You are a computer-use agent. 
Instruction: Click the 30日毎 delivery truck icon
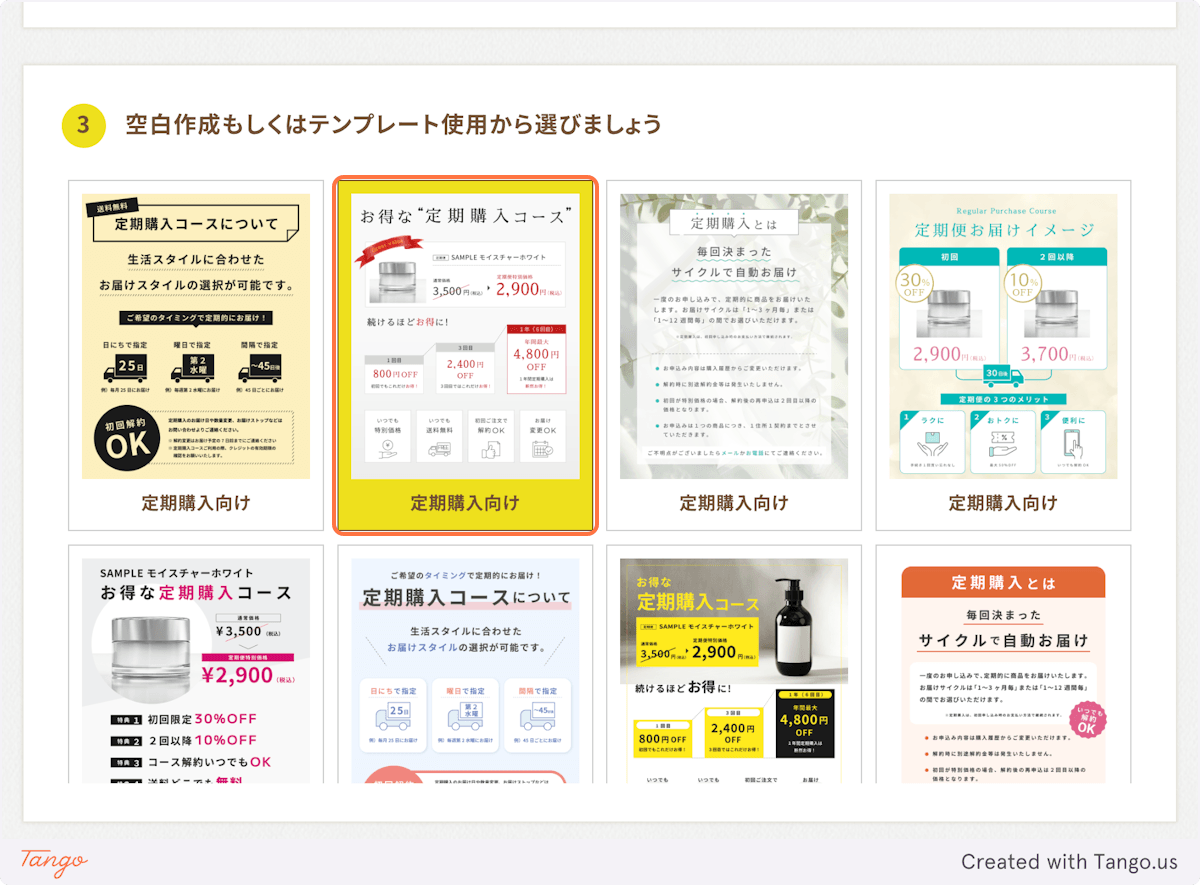click(1004, 377)
